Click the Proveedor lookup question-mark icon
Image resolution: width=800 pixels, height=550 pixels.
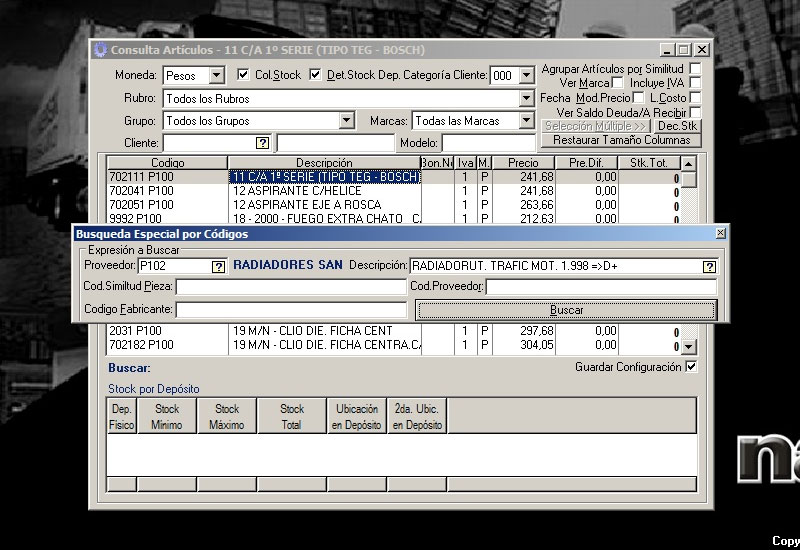click(x=218, y=266)
